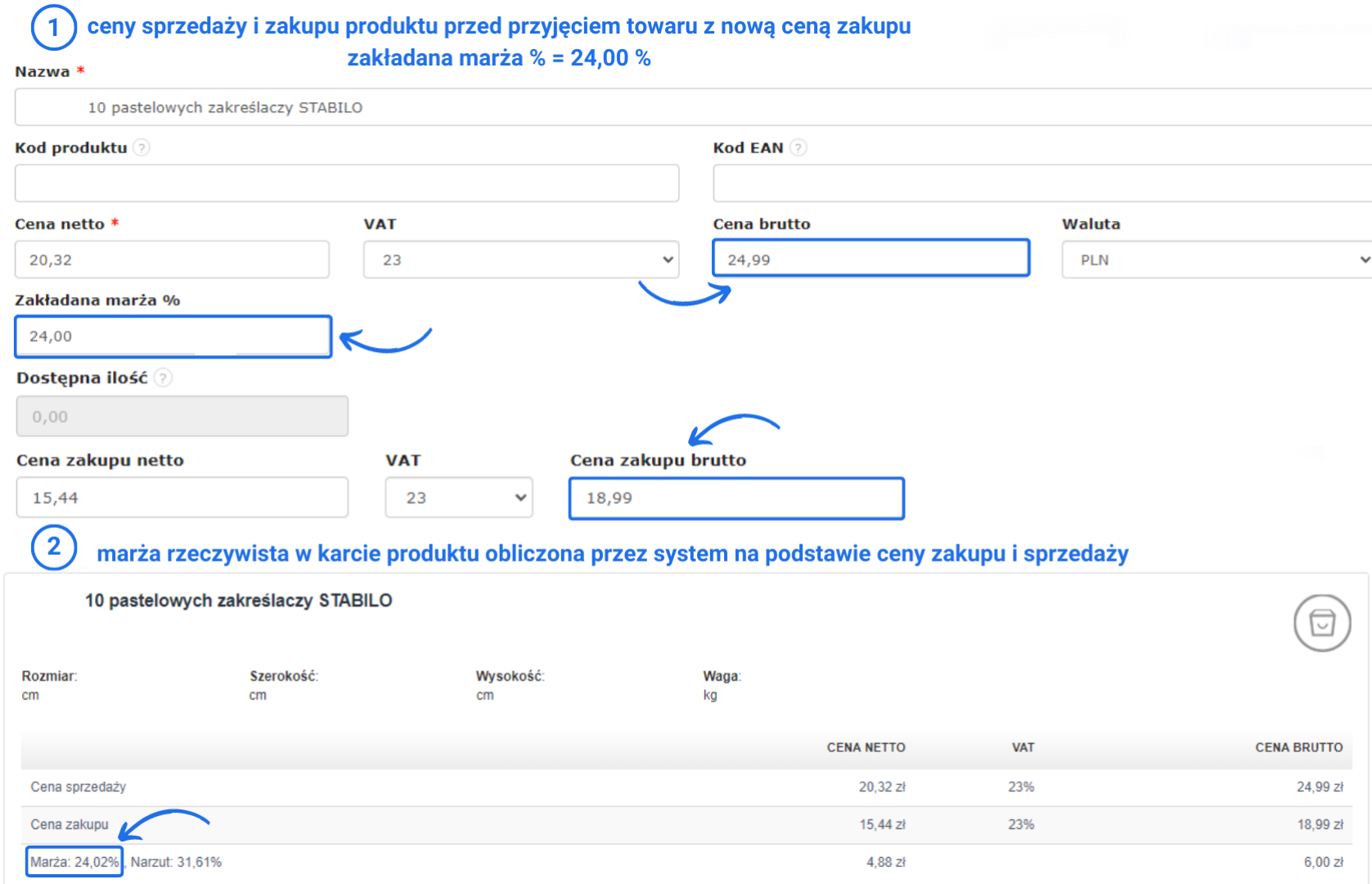The width and height of the screenshot is (1372, 884).
Task: Focus the empty Kod produktu field
Action: pos(346,183)
